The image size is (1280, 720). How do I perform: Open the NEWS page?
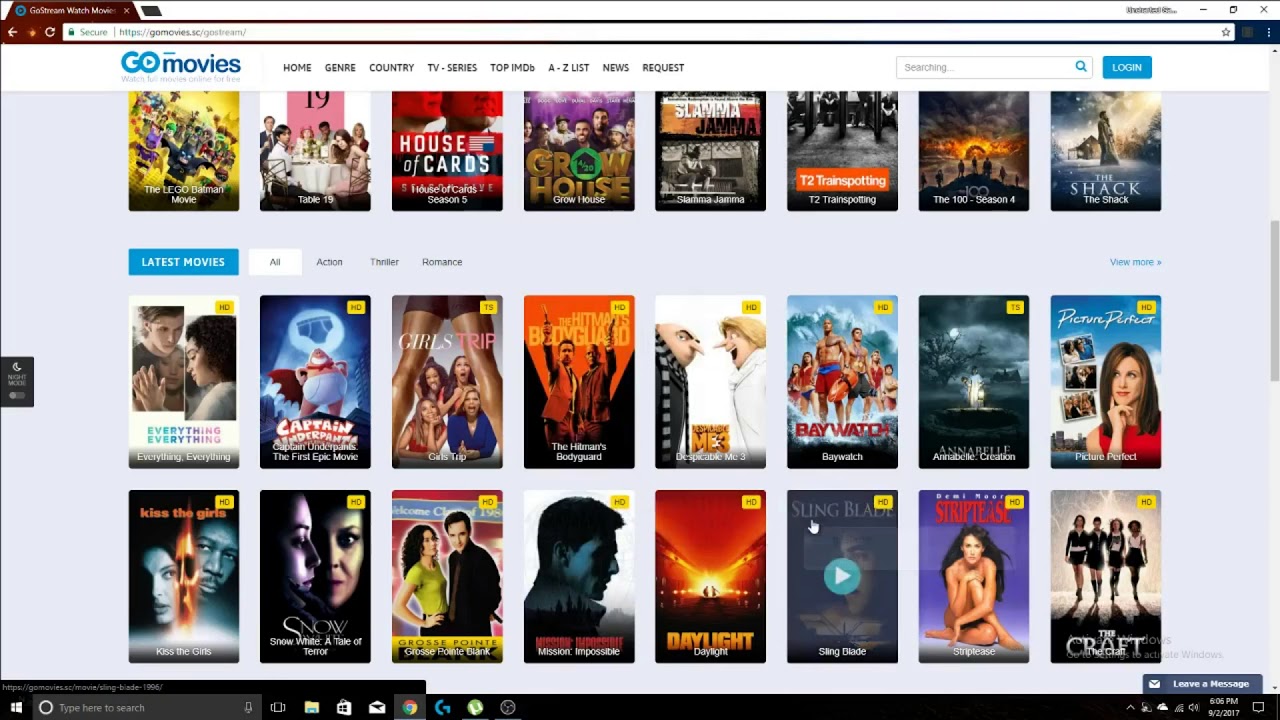(x=616, y=67)
